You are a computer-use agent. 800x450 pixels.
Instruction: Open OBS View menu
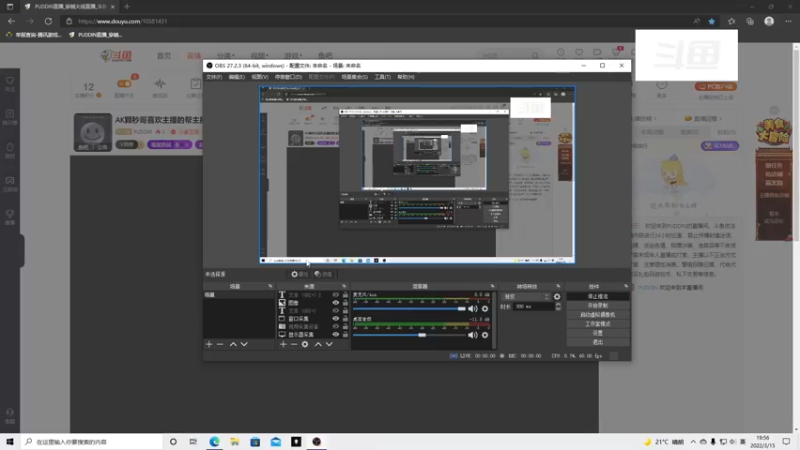pyautogui.click(x=260, y=77)
